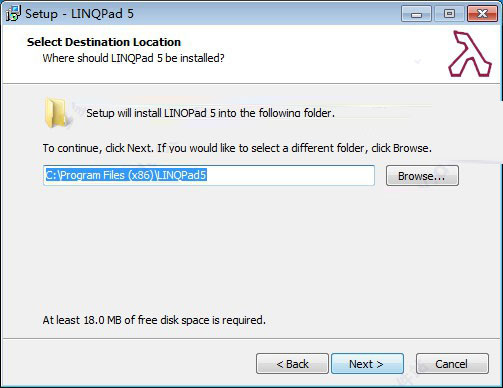Image resolution: width=503 pixels, height=388 pixels.
Task: Minimize the LINQPad 5 setup window
Action: (416, 14)
